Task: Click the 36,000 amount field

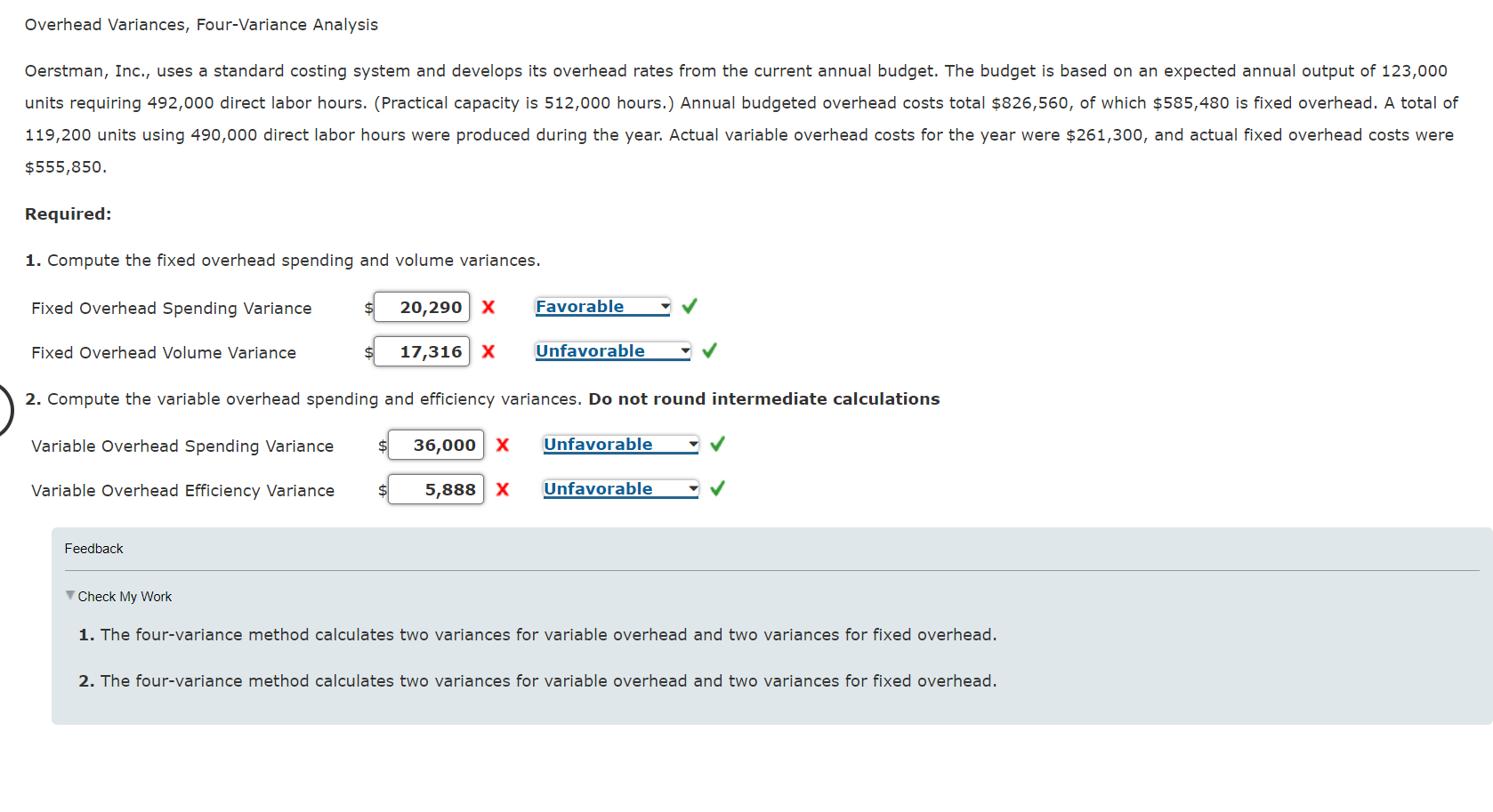Action: coord(436,445)
